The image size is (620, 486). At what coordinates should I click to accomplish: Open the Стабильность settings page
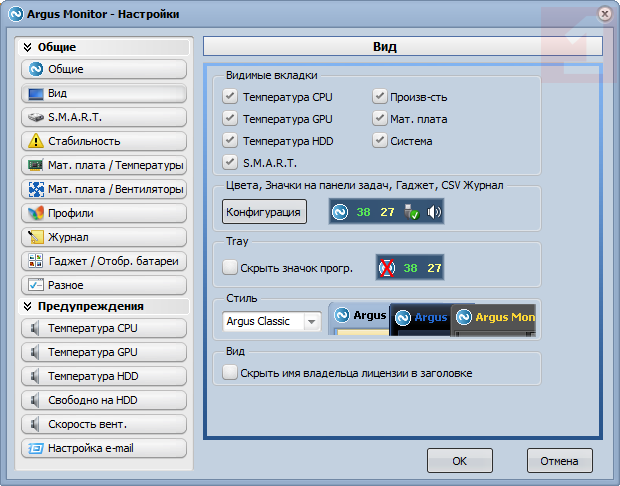104,141
